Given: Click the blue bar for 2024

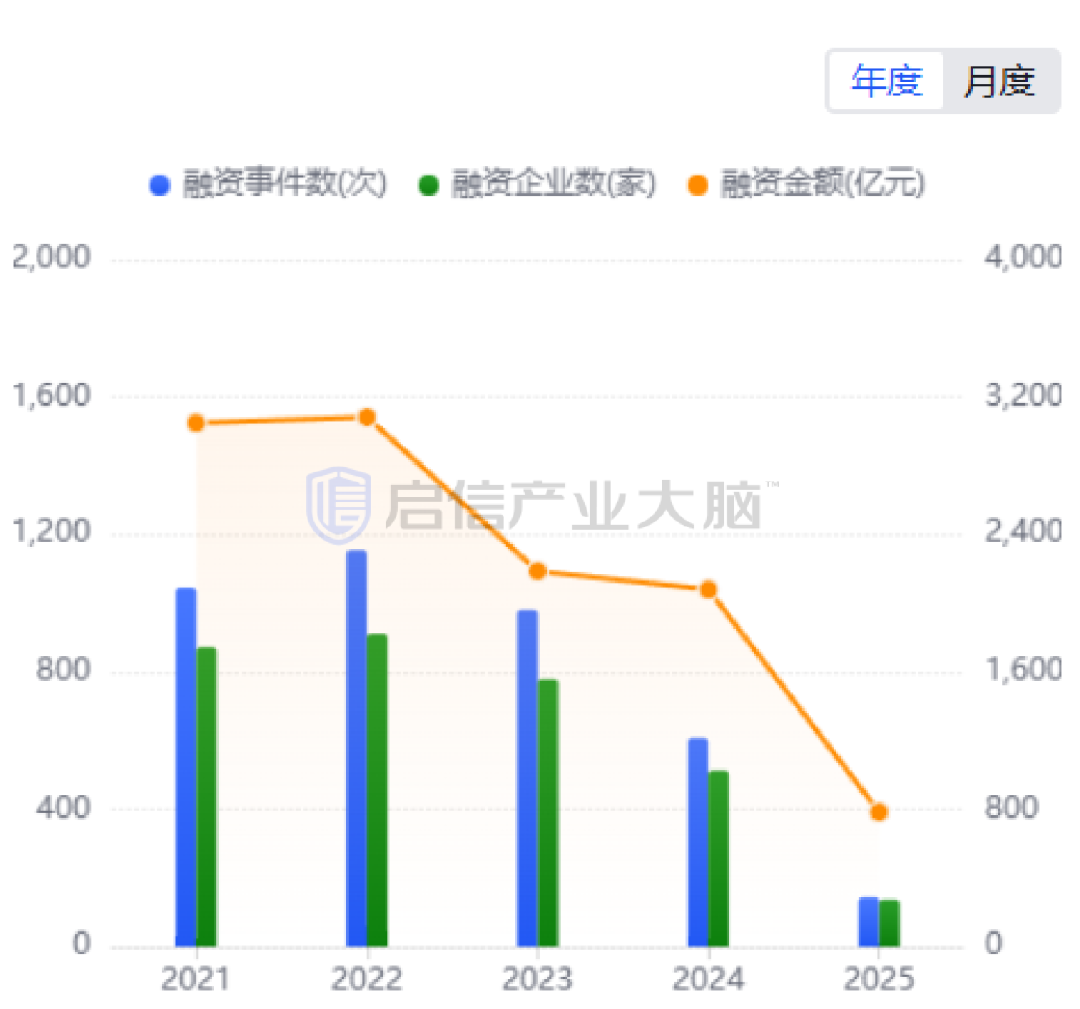Looking at the screenshot, I should 698,842.
